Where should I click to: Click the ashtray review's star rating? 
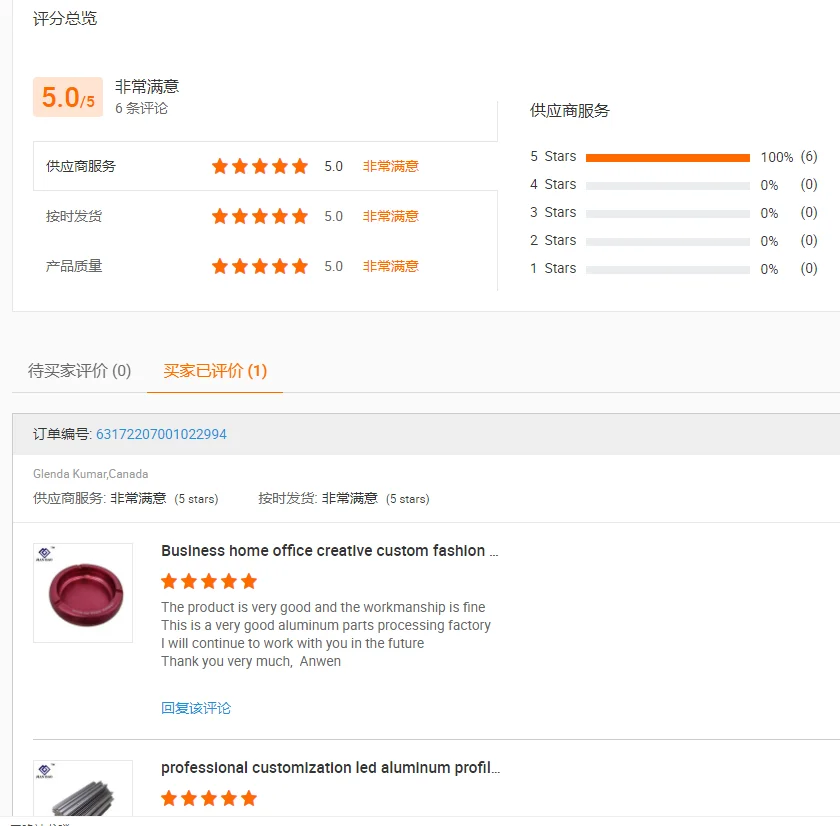pos(209,581)
